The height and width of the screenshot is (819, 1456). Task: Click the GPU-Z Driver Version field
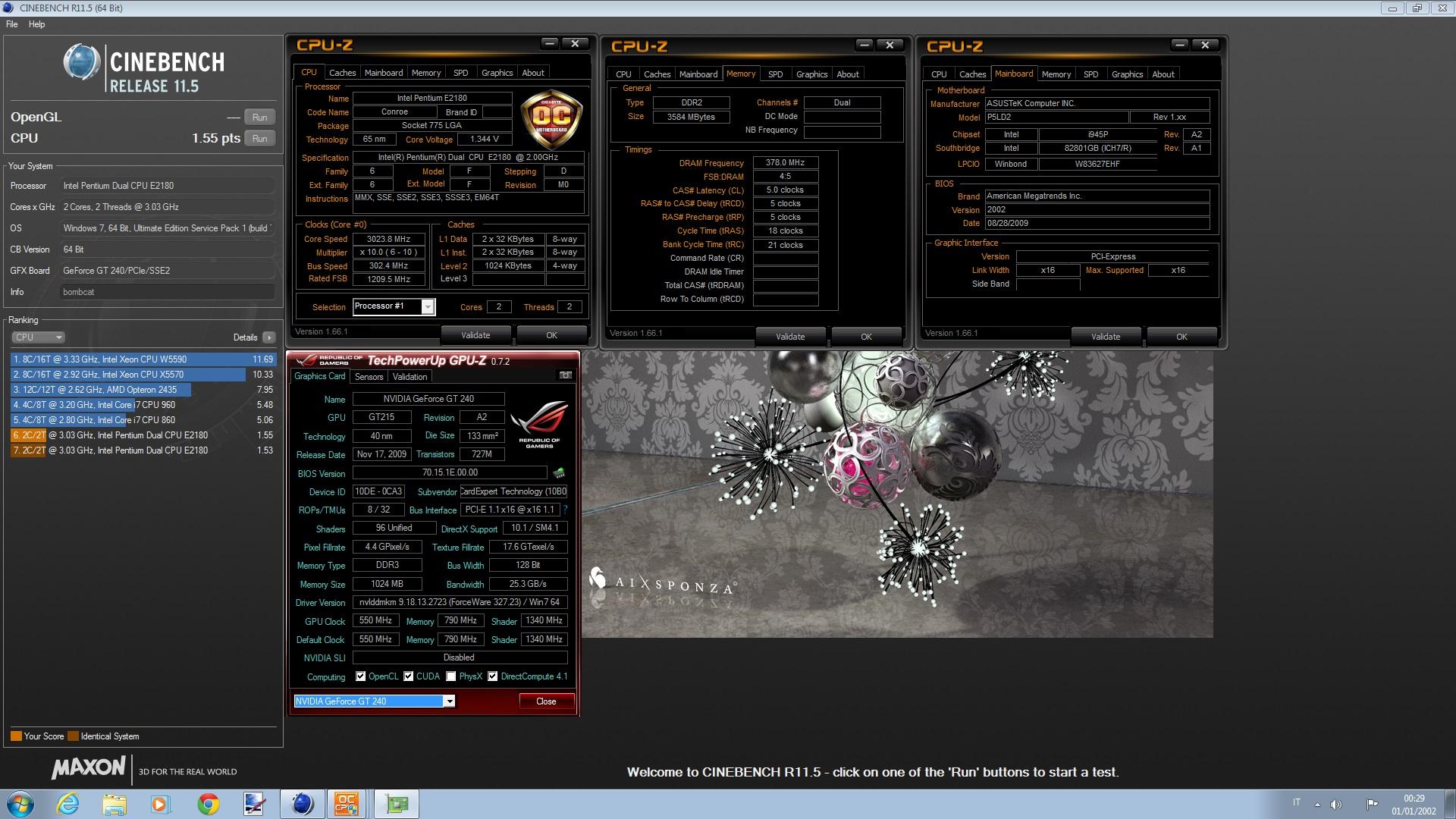coord(460,602)
